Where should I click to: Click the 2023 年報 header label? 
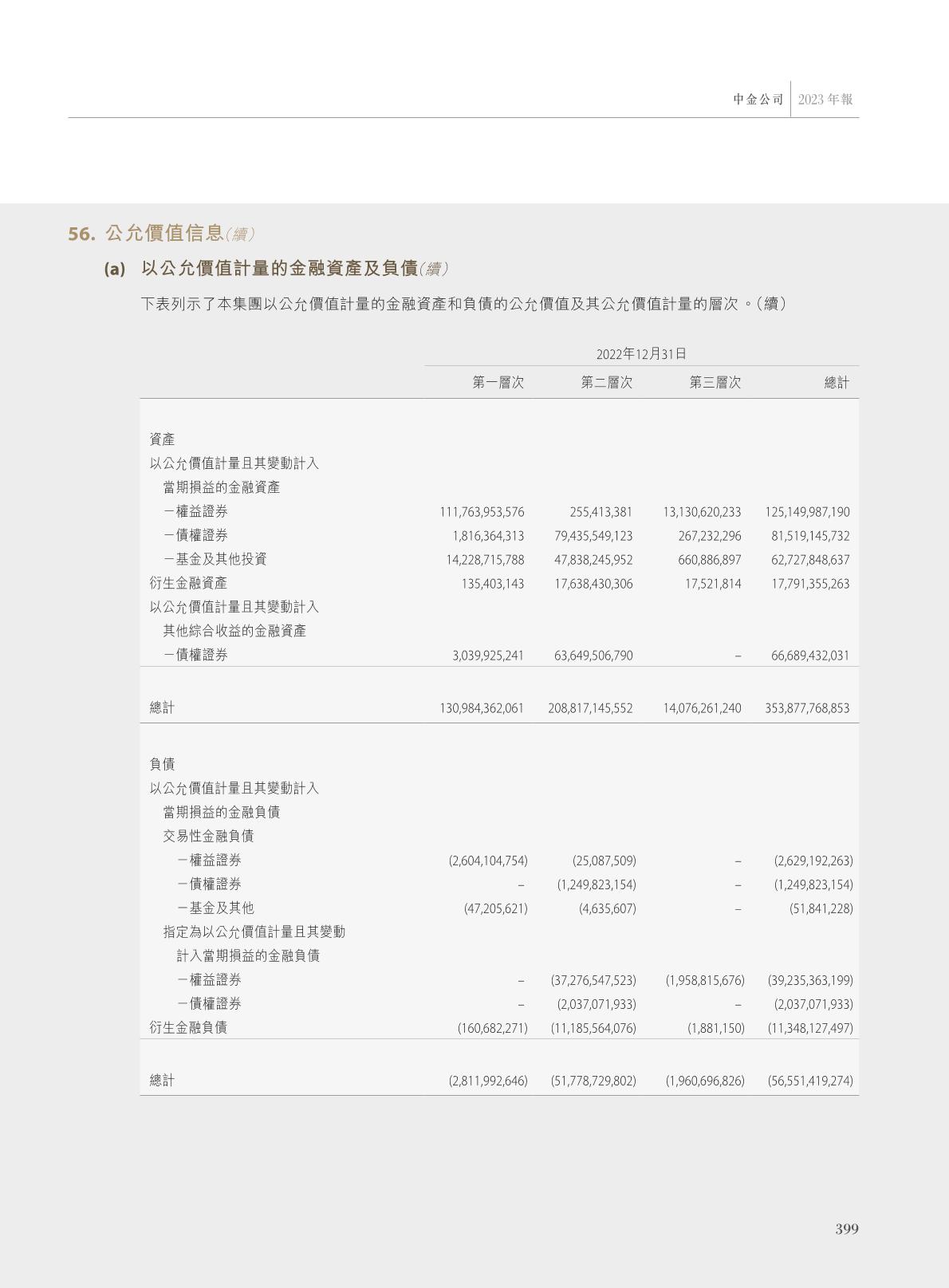[x=825, y=100]
